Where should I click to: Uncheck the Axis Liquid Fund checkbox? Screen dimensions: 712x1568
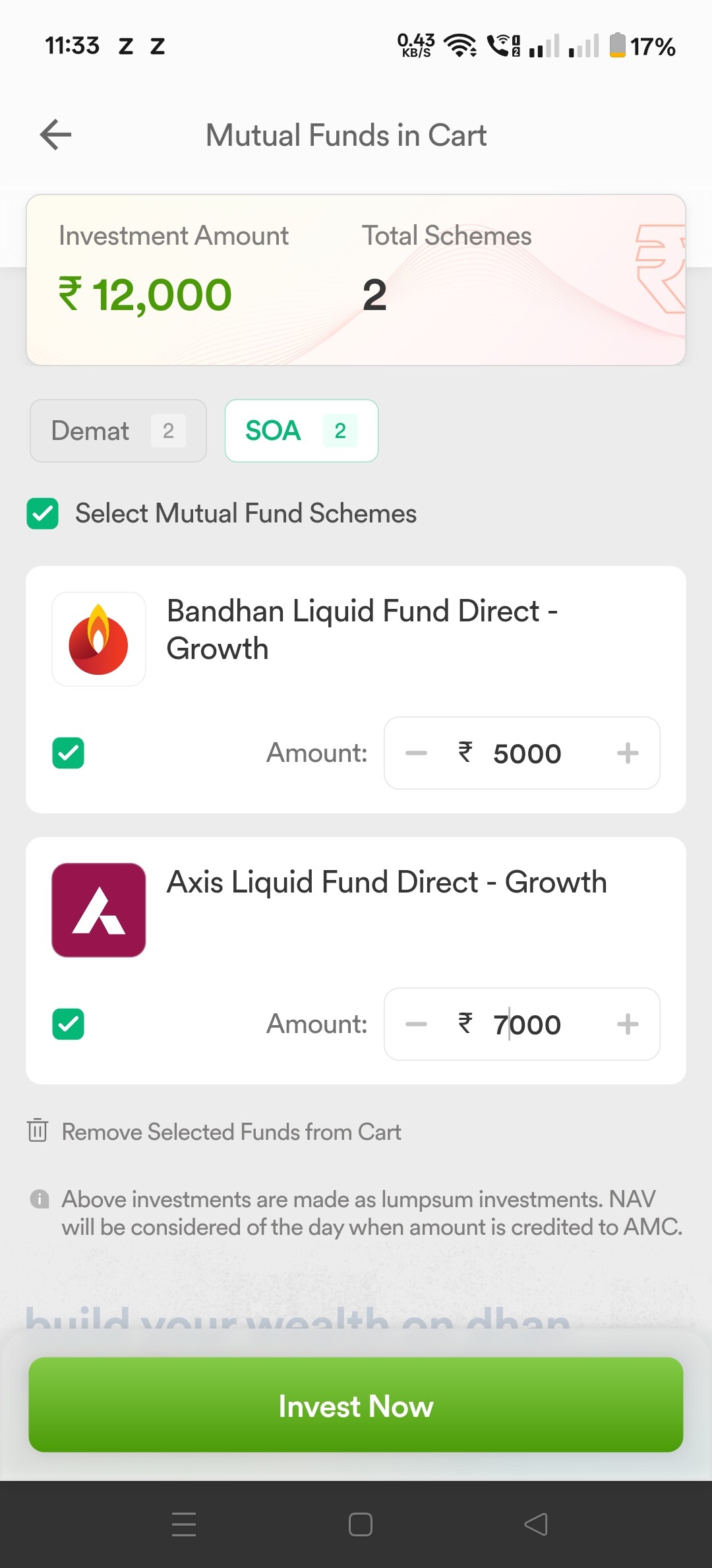point(68,1024)
